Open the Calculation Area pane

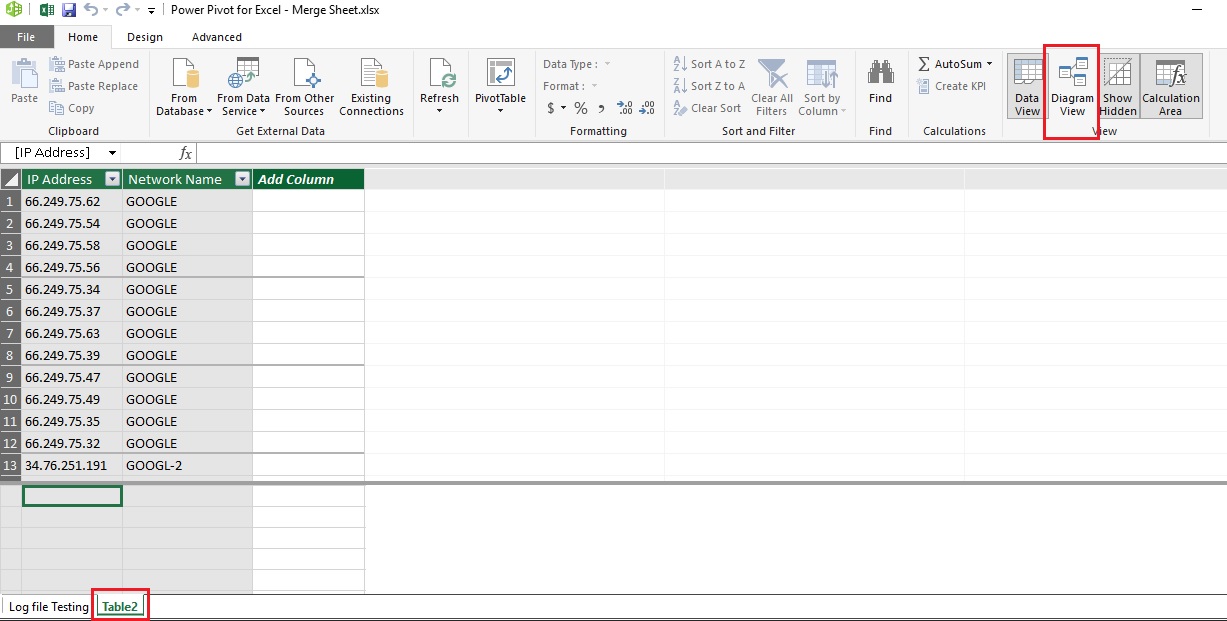pos(1171,86)
